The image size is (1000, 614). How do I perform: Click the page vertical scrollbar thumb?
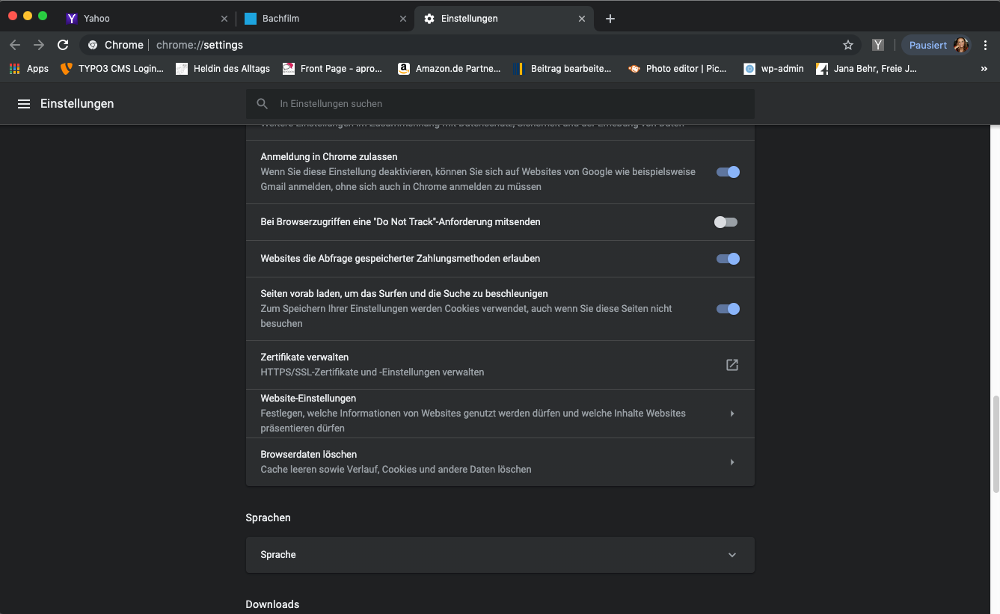[x=996, y=444]
